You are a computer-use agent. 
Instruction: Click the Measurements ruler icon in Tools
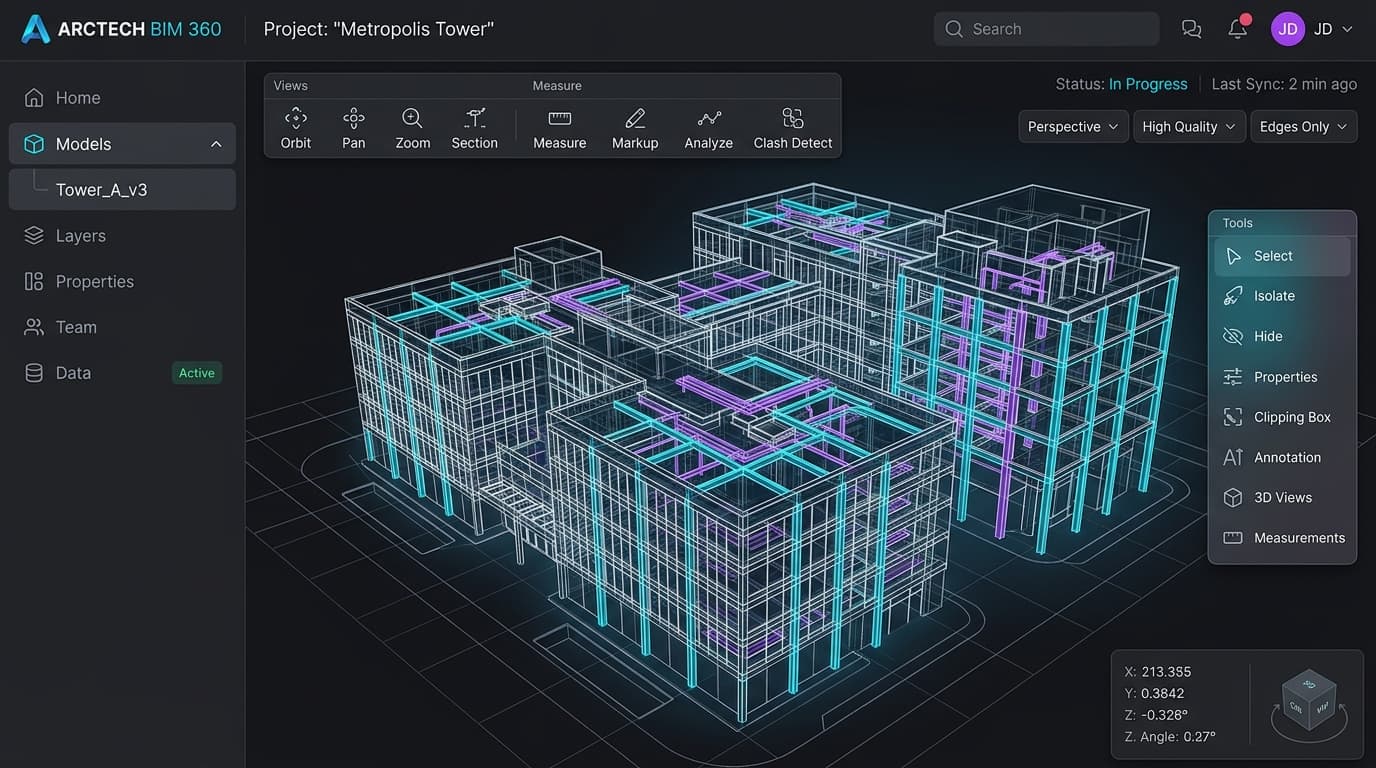(1233, 538)
